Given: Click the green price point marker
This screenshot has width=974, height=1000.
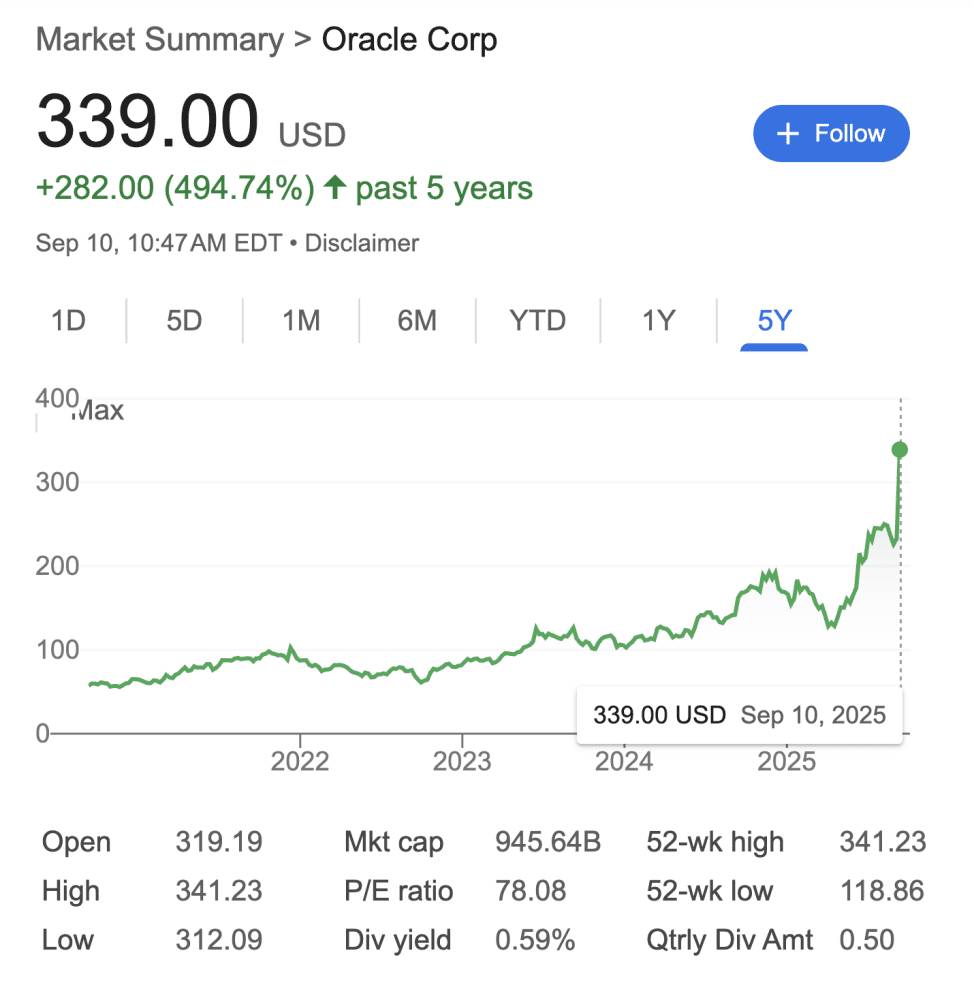Looking at the screenshot, I should point(900,450).
